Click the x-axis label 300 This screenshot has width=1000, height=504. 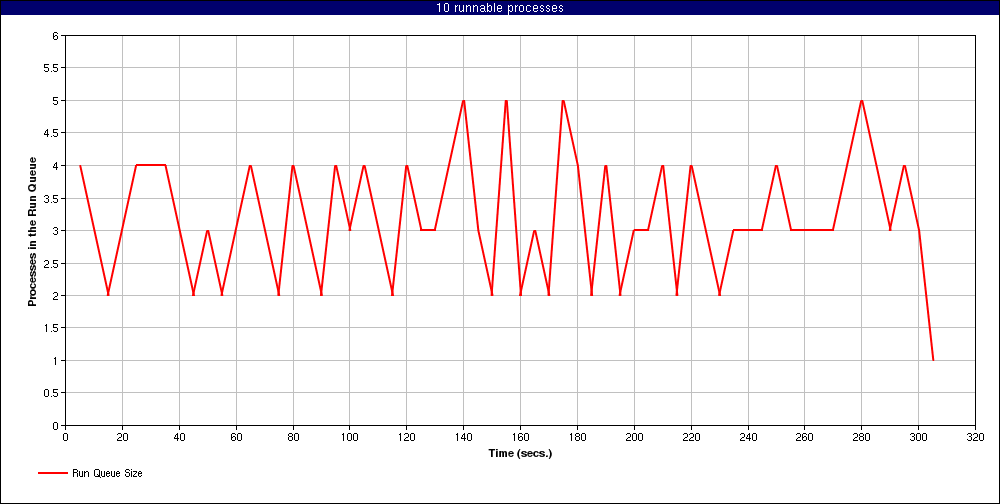pyautogui.click(x=918, y=437)
